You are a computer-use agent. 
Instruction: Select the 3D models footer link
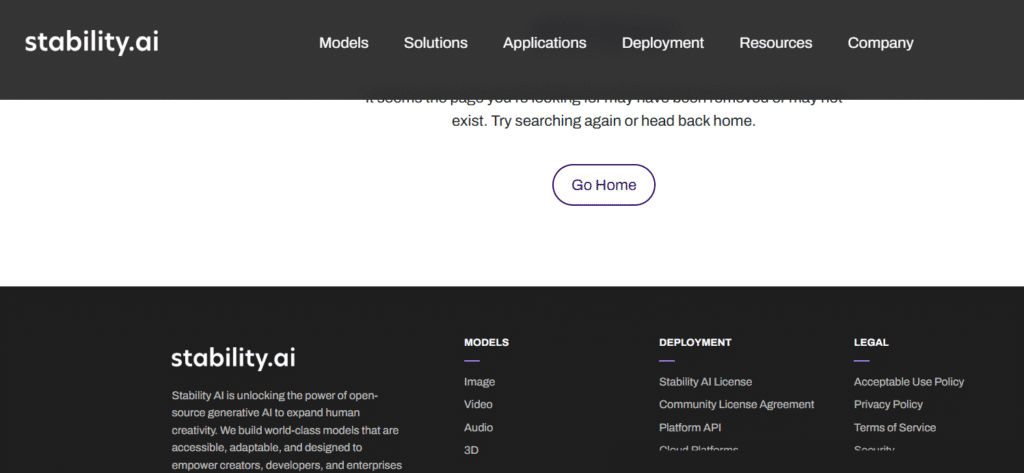(x=471, y=450)
